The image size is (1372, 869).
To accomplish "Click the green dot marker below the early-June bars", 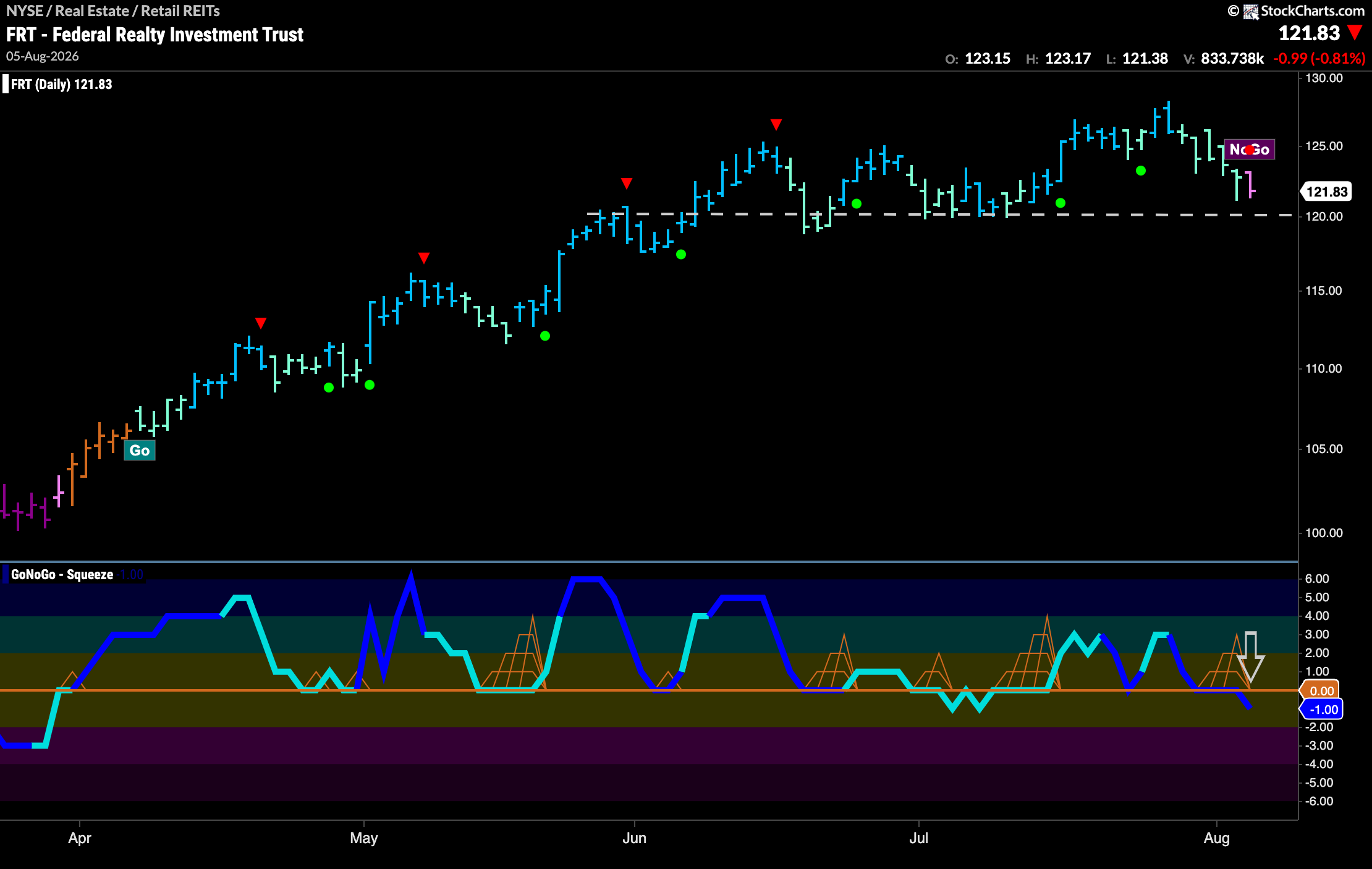I will (x=681, y=254).
